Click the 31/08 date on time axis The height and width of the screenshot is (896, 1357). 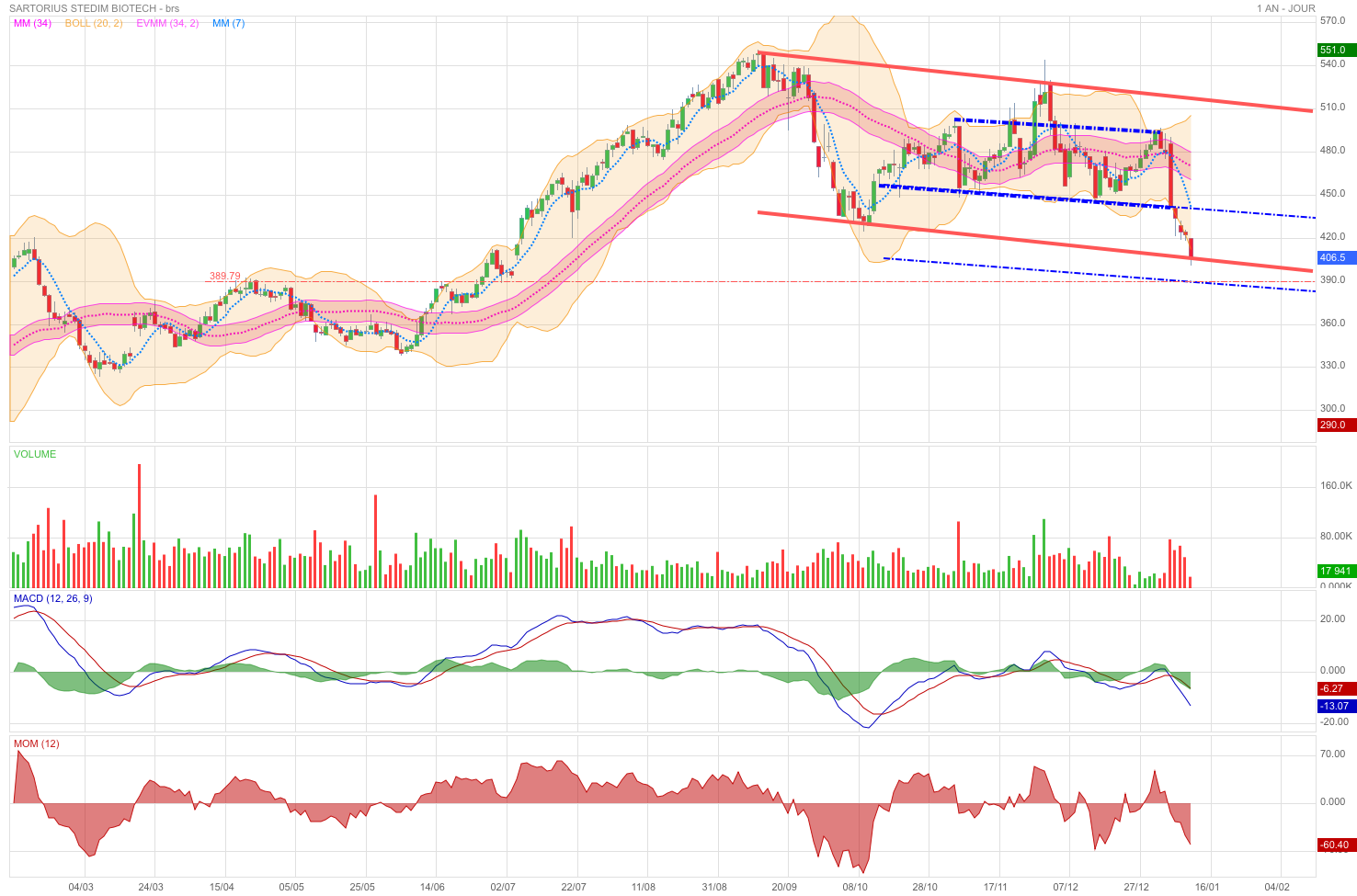pos(714,887)
